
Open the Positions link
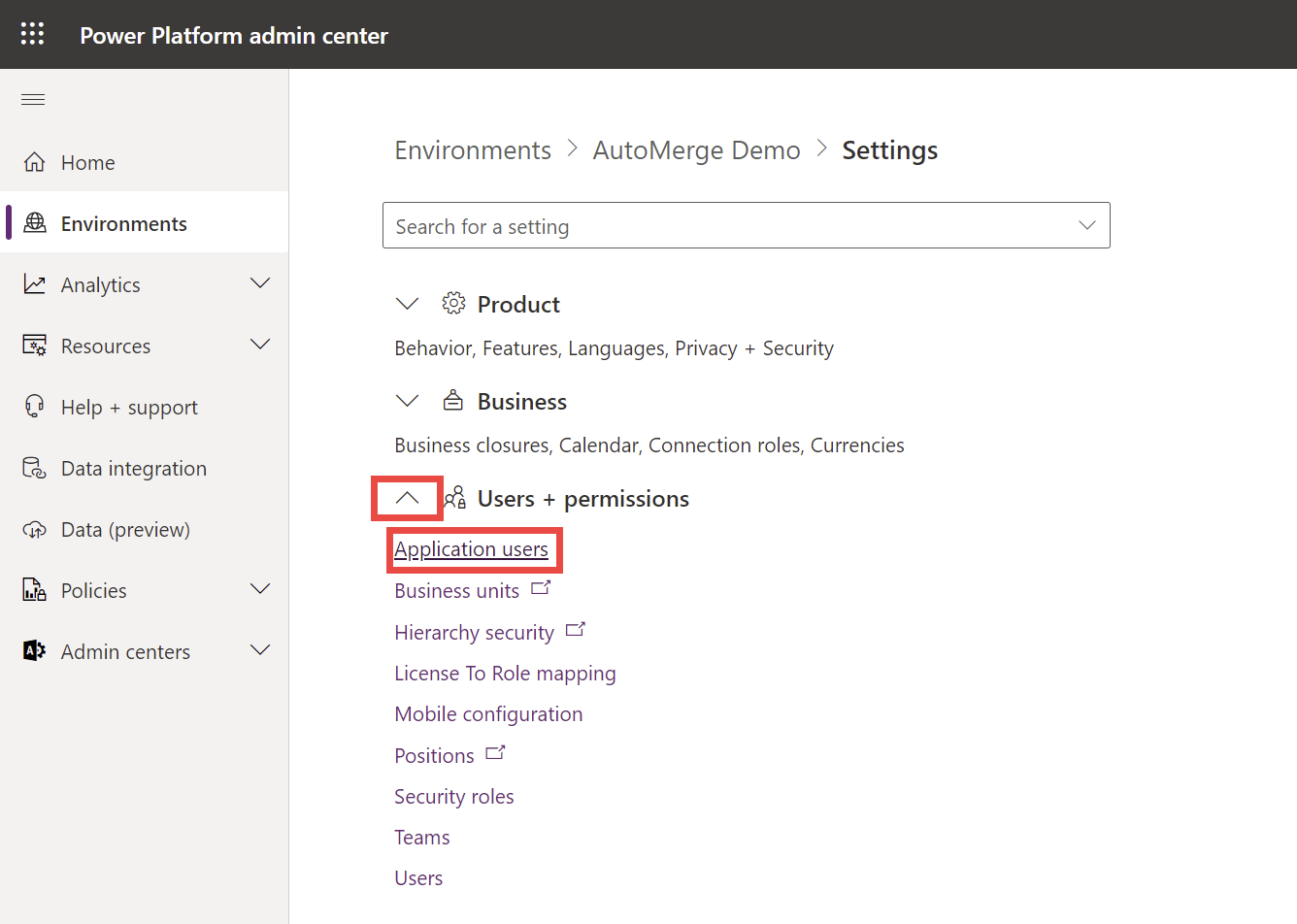click(x=434, y=756)
